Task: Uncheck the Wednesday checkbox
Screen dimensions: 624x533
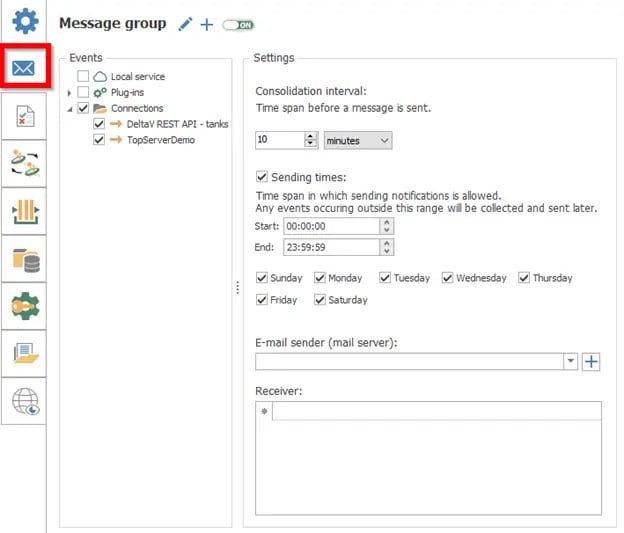Action: (447, 277)
